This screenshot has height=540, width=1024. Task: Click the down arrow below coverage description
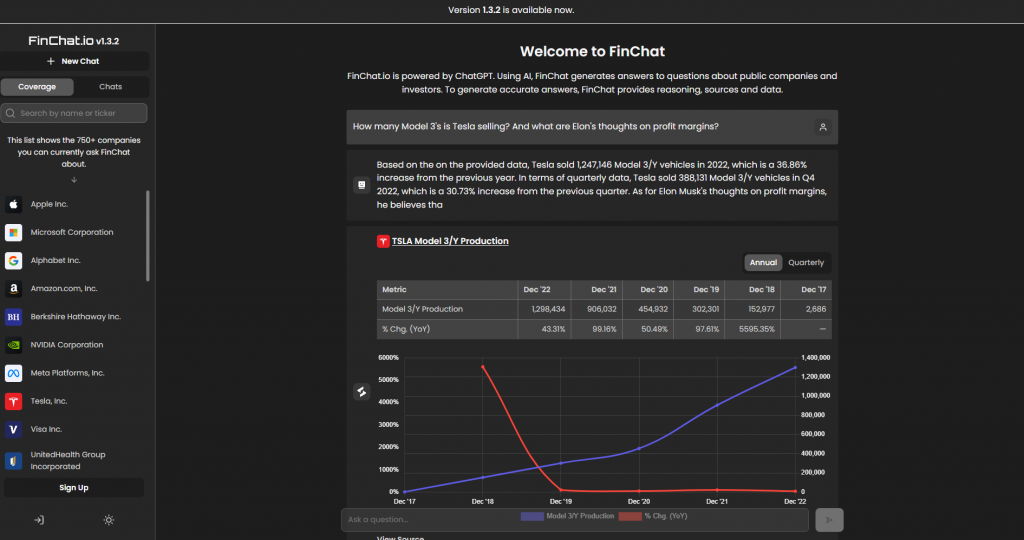pos(74,180)
